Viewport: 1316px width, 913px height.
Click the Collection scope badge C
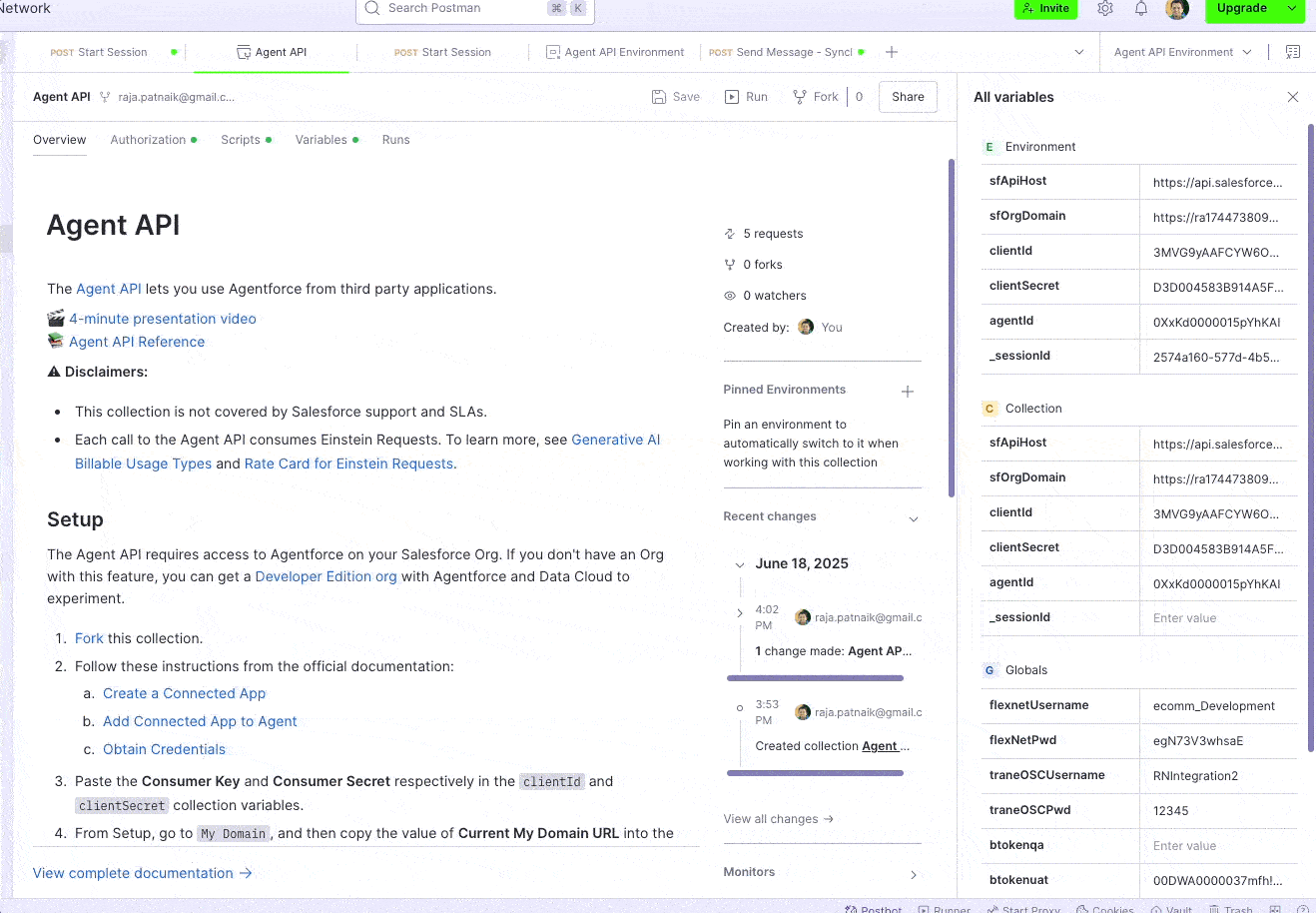(989, 409)
